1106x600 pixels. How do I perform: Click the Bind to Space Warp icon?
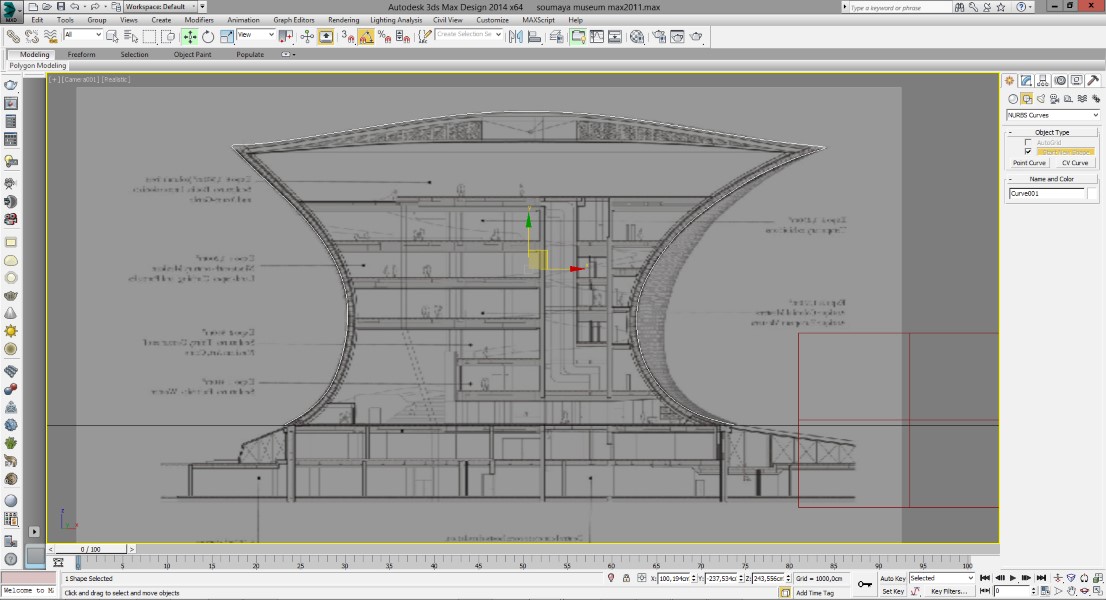tap(50, 37)
